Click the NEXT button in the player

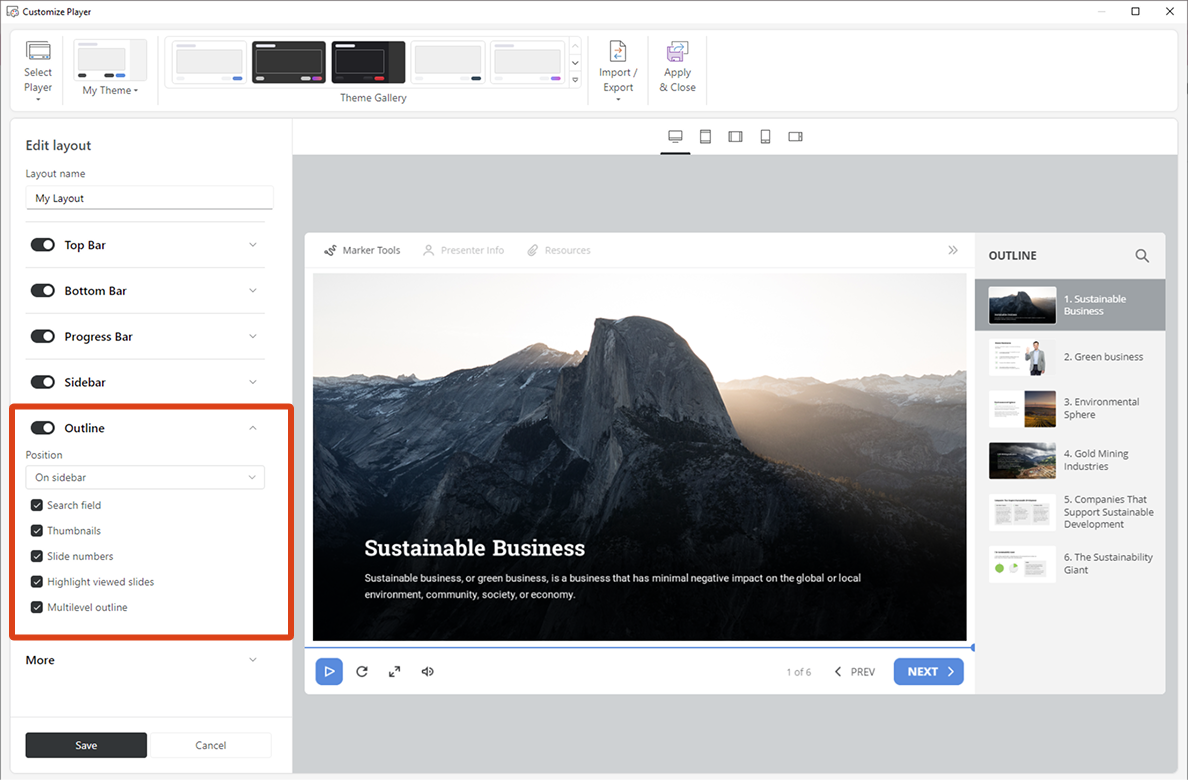(928, 672)
